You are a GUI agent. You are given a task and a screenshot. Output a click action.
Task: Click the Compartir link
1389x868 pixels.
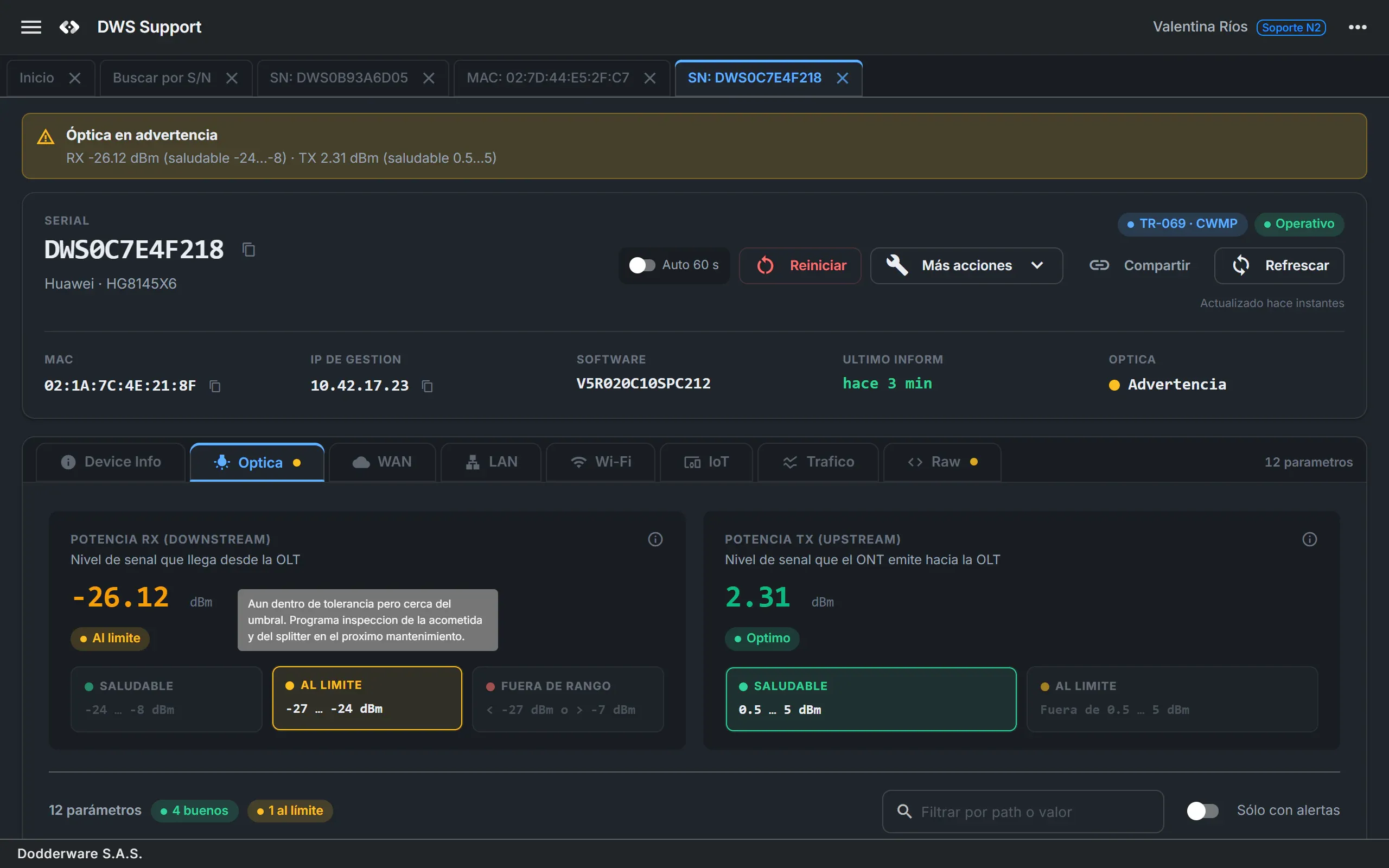1139,265
